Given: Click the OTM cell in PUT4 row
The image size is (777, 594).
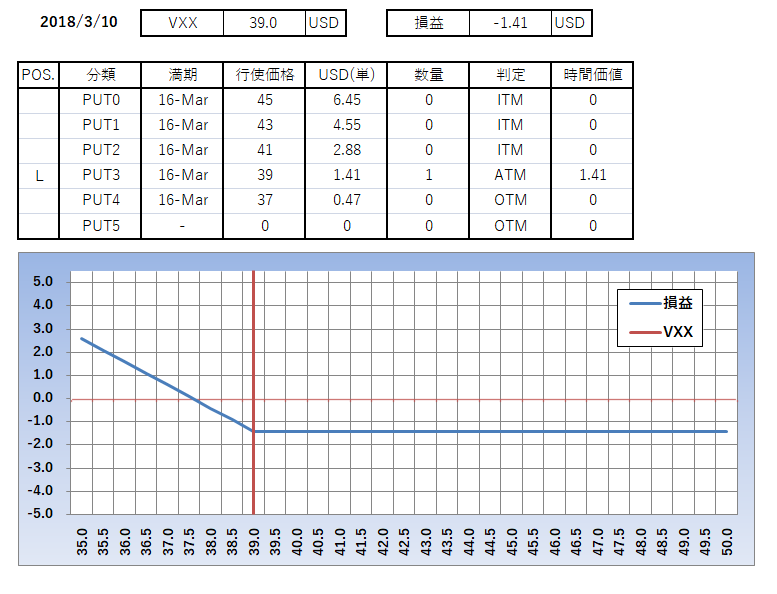Looking at the screenshot, I should click(x=510, y=200).
